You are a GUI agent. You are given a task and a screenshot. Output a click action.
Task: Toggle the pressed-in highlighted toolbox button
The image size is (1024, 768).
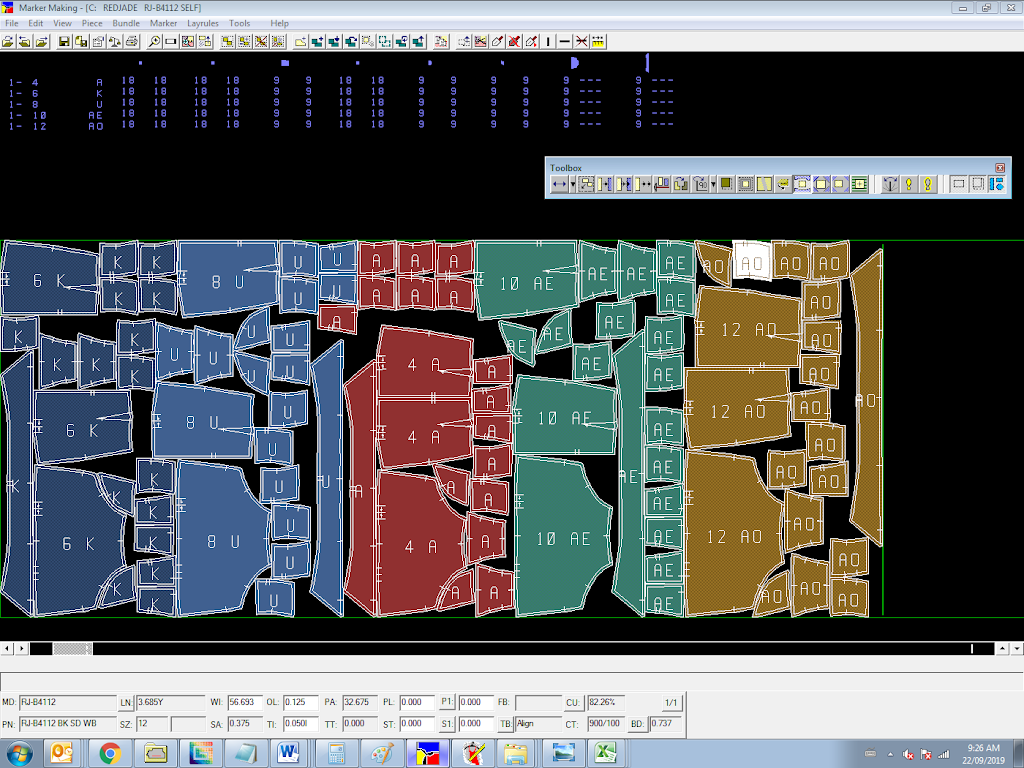pos(802,185)
